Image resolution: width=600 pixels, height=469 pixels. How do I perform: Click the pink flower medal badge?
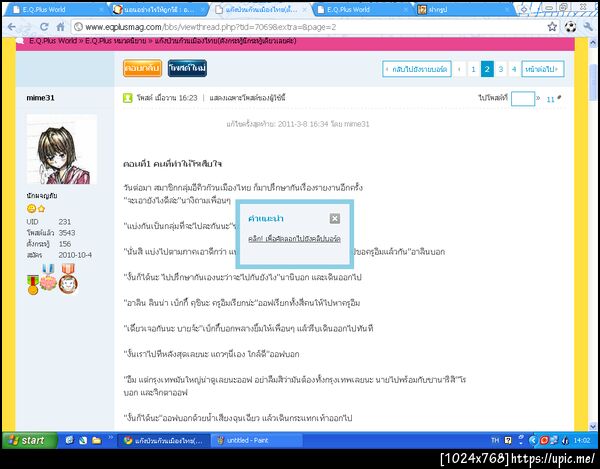[x=48, y=277]
